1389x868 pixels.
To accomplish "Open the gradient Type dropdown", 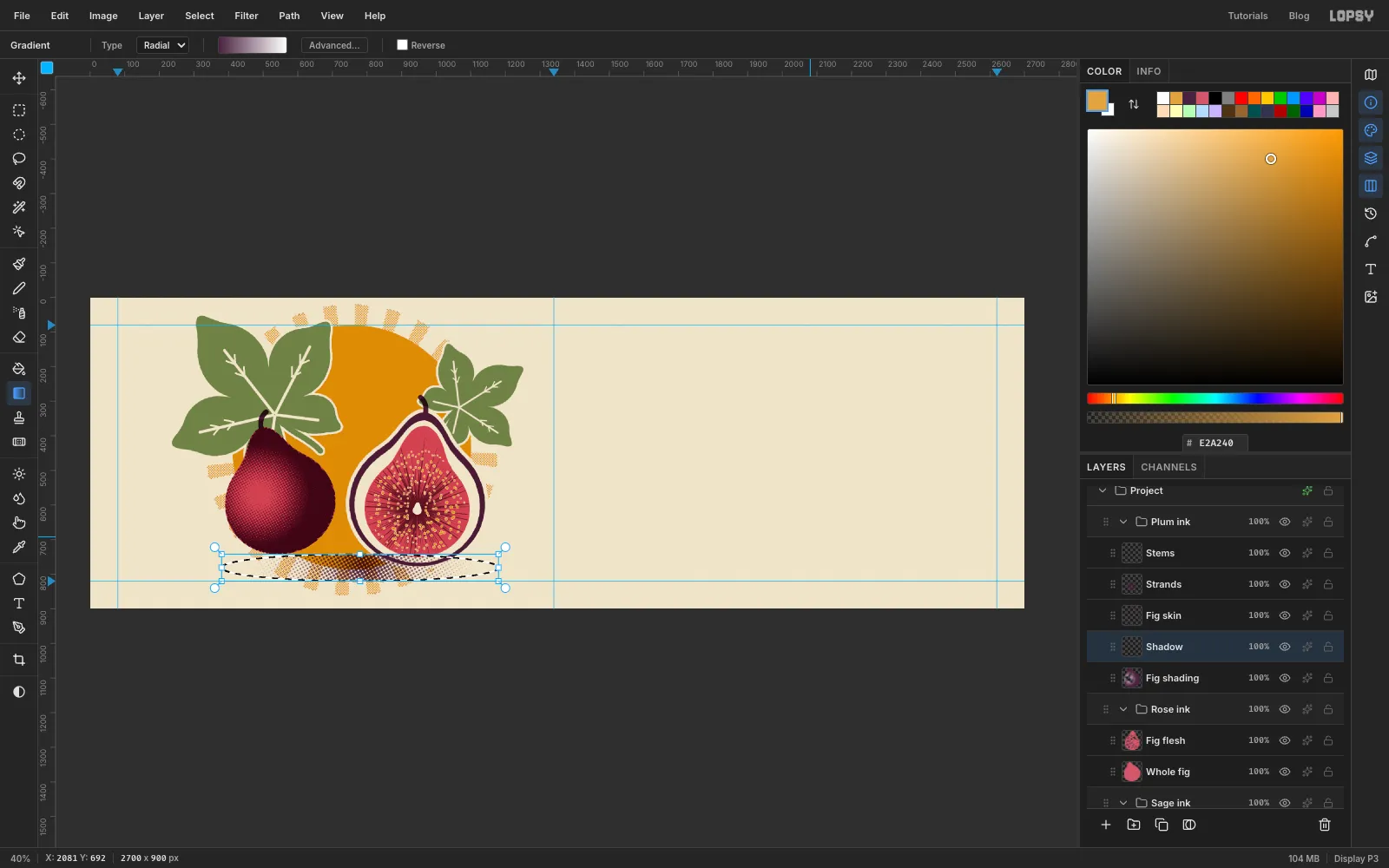I will coord(162,45).
